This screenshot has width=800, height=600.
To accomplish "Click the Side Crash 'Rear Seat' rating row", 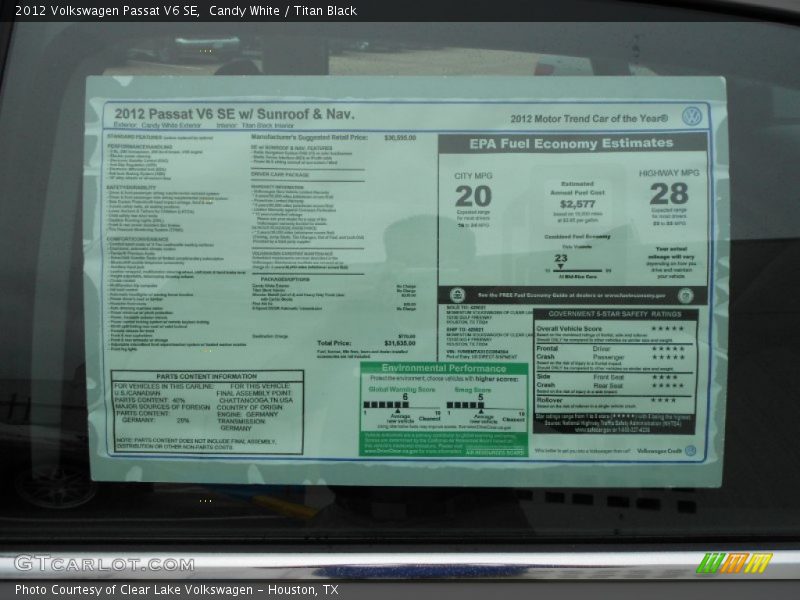I will click(638, 385).
